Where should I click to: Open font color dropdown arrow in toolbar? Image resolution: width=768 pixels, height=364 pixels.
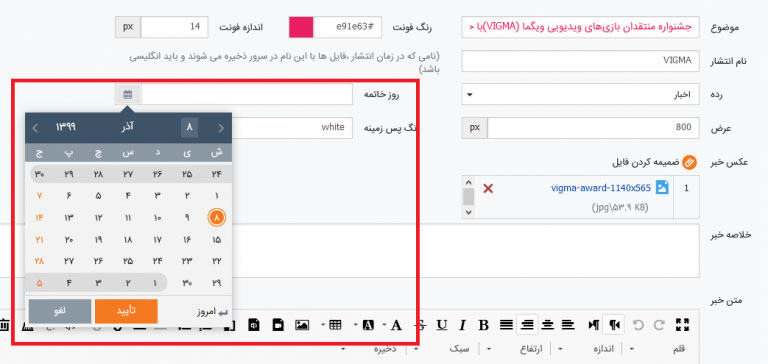coord(385,324)
